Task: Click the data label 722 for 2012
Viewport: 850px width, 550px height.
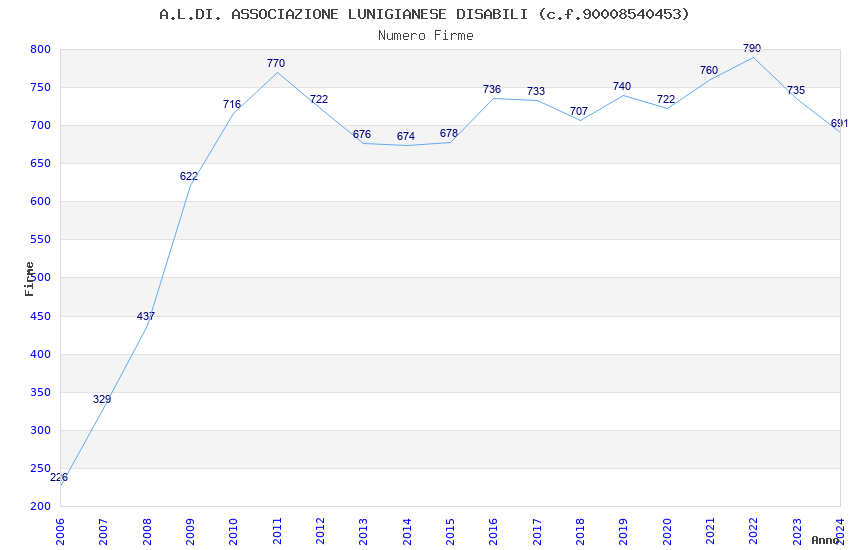Action: [319, 99]
